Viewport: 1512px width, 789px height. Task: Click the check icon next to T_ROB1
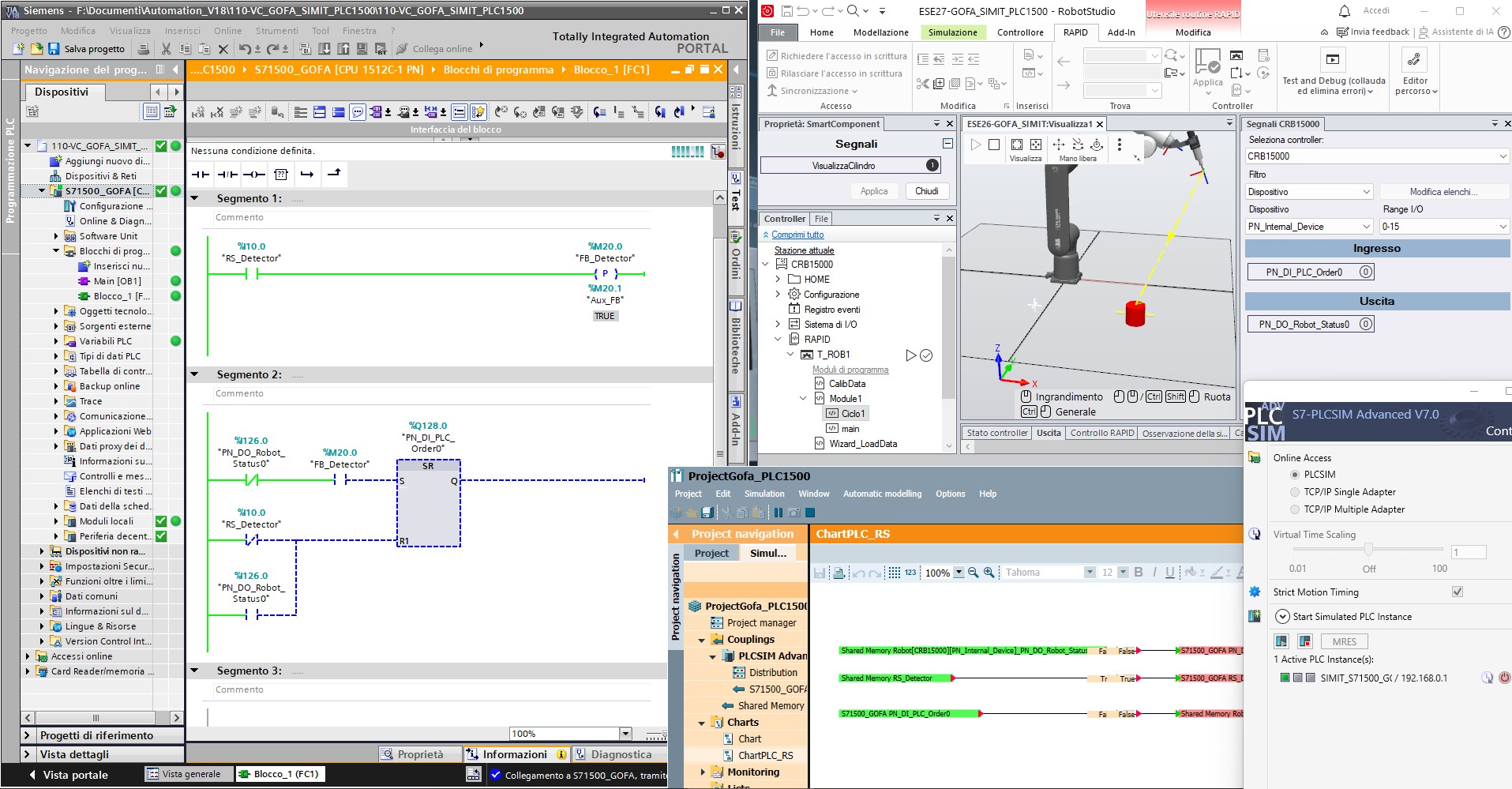pyautogui.click(x=926, y=355)
